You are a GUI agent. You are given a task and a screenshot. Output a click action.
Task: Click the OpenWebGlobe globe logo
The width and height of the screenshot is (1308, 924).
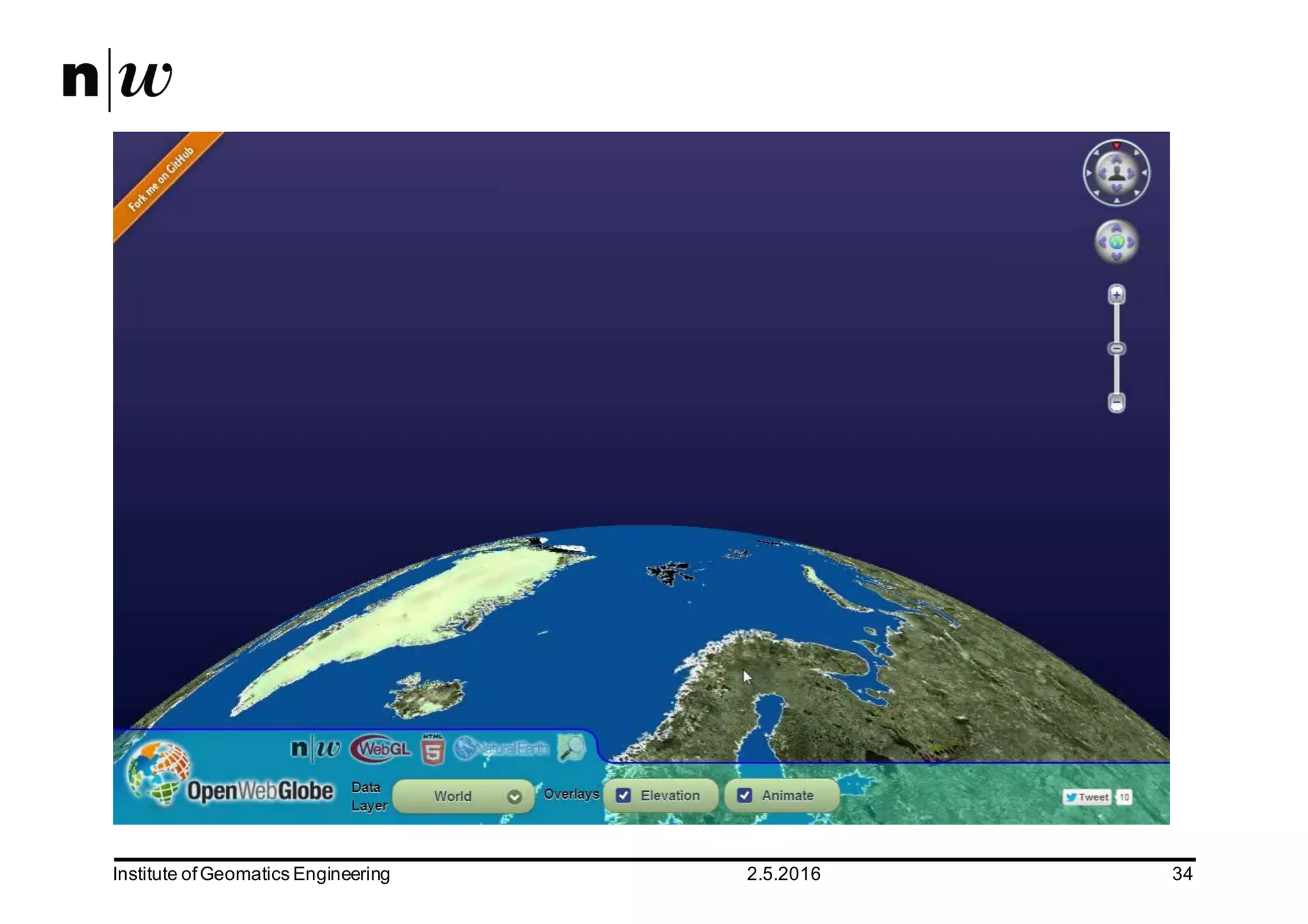tap(158, 772)
